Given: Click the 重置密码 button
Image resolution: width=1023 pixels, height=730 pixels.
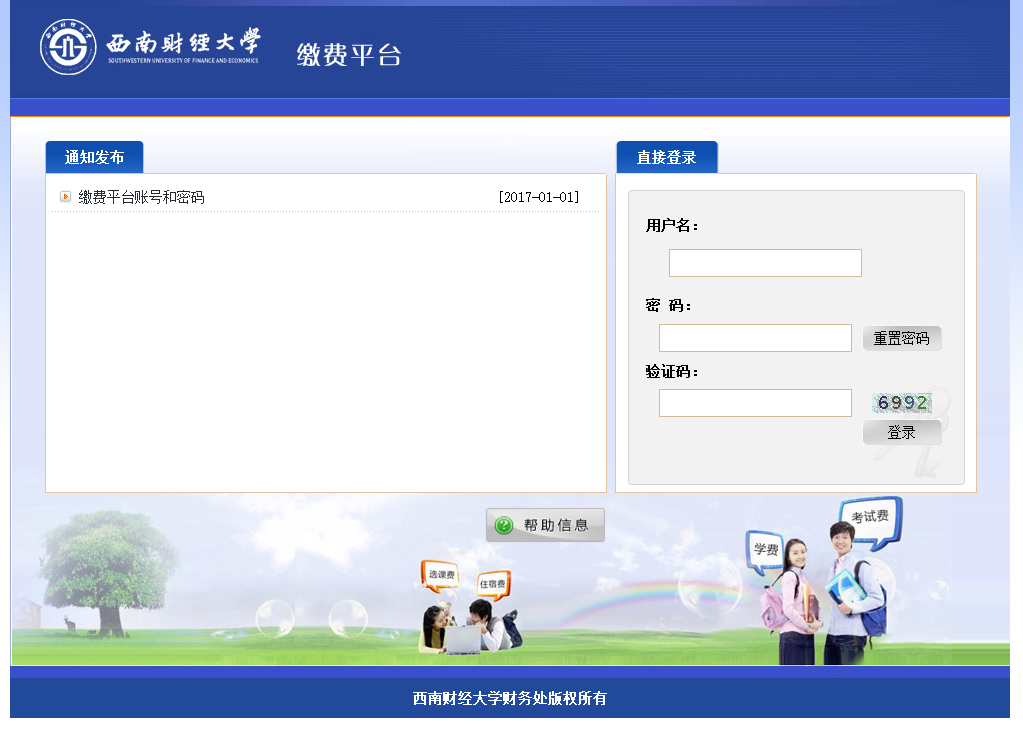Looking at the screenshot, I should coord(901,338).
